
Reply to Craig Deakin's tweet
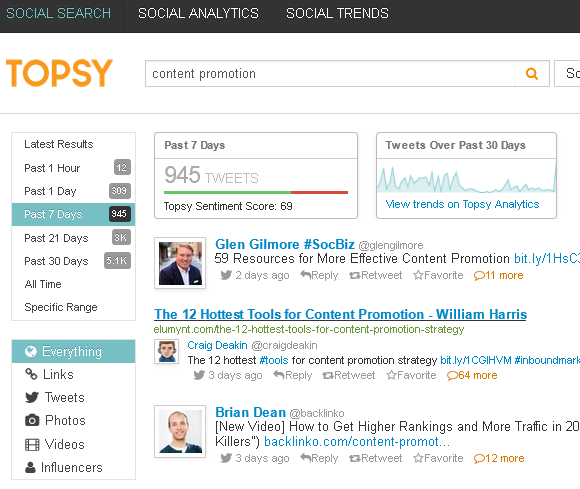click(x=293, y=375)
